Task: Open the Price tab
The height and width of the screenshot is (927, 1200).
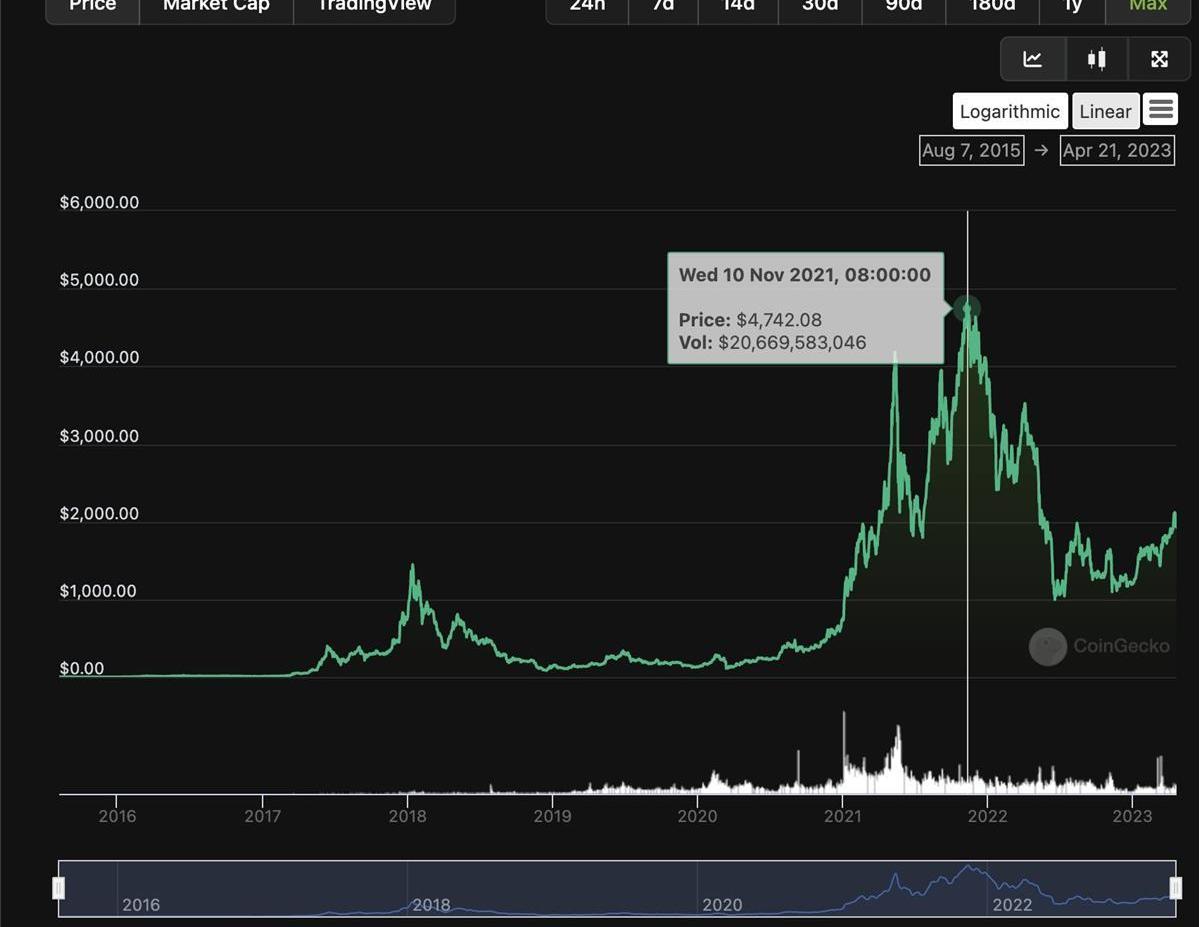Action: pos(92,7)
